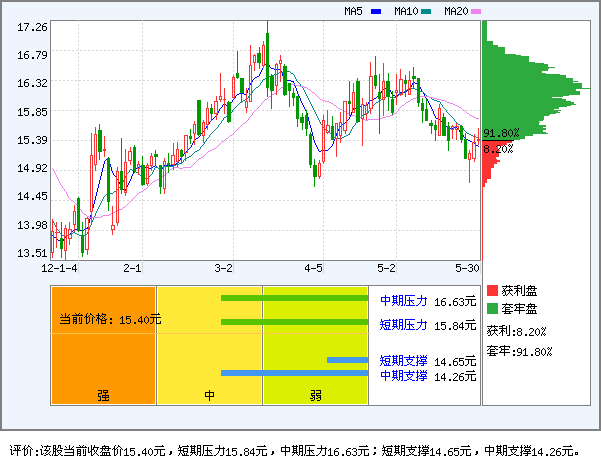Click the 2-1 date axis label
Viewport: 601px width, 456px height.
coord(132,268)
